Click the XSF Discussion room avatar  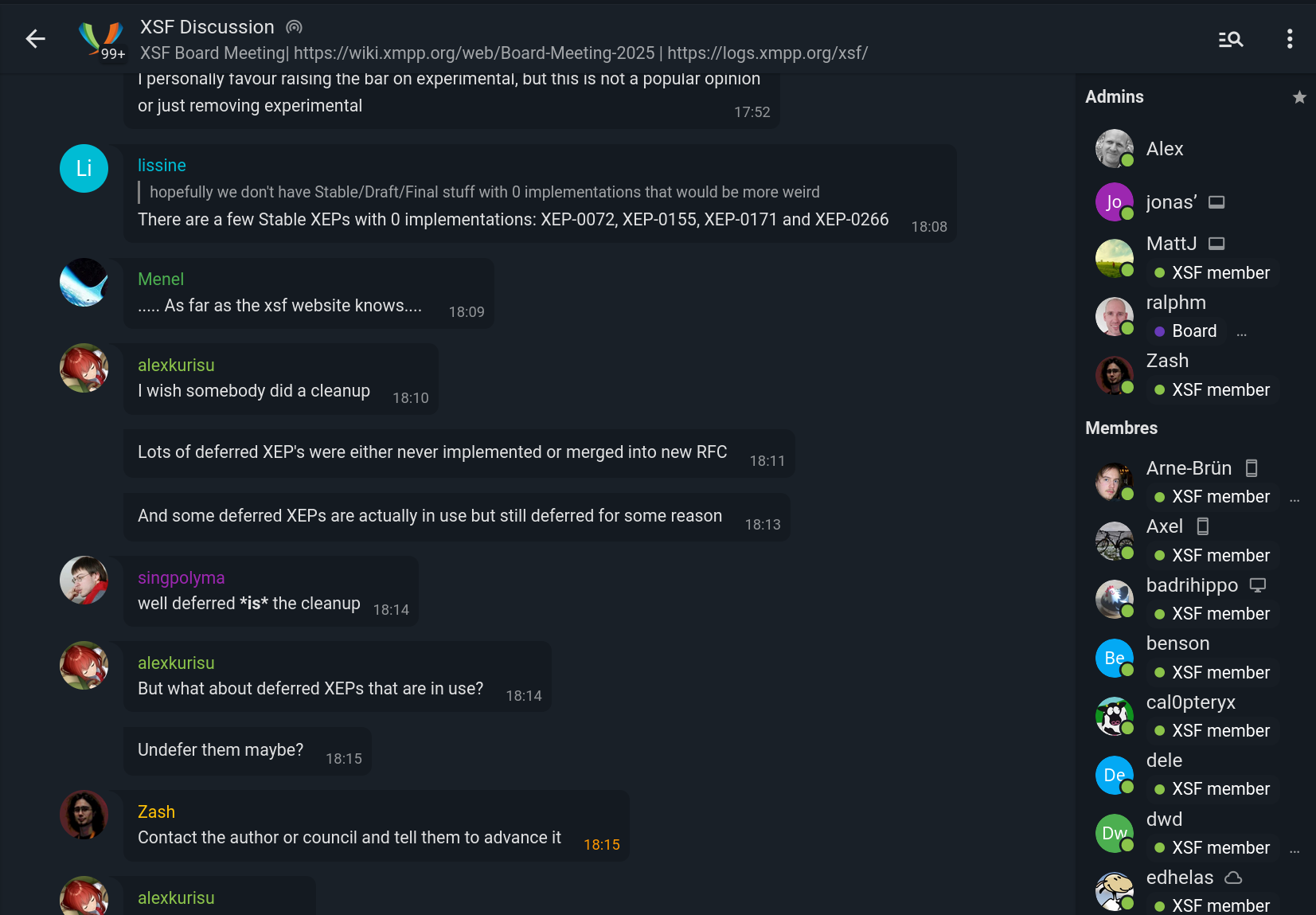coord(100,38)
